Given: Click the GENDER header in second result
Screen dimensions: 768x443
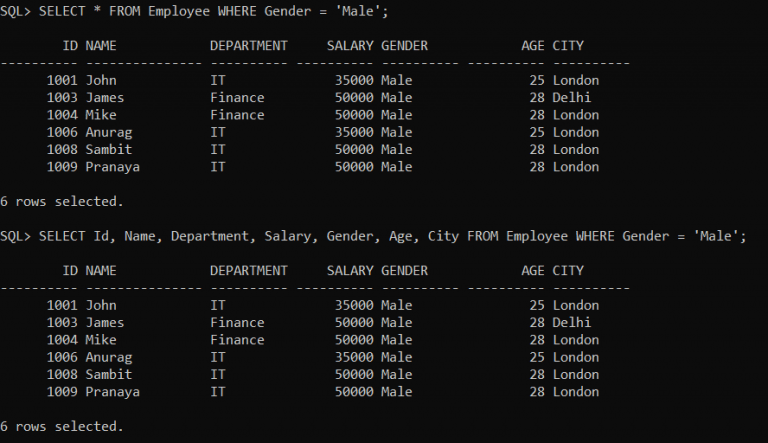Looking at the screenshot, I should tap(405, 271).
